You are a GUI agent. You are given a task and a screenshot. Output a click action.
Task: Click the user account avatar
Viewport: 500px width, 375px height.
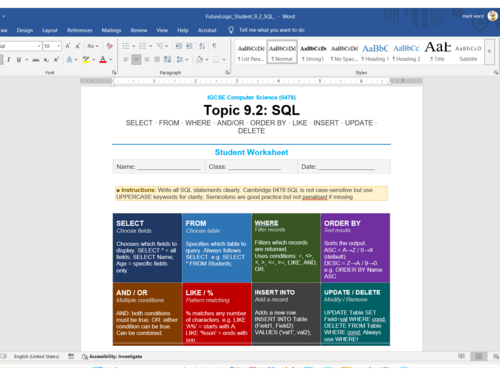pyautogui.click(x=493, y=16)
